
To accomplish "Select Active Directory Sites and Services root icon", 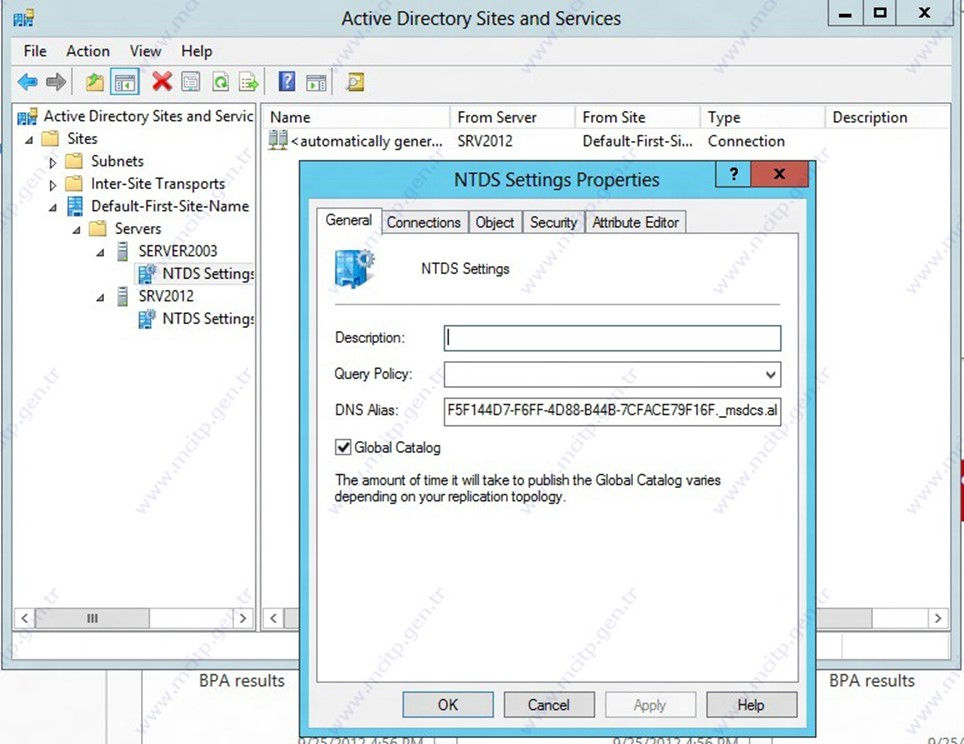I will (27, 116).
